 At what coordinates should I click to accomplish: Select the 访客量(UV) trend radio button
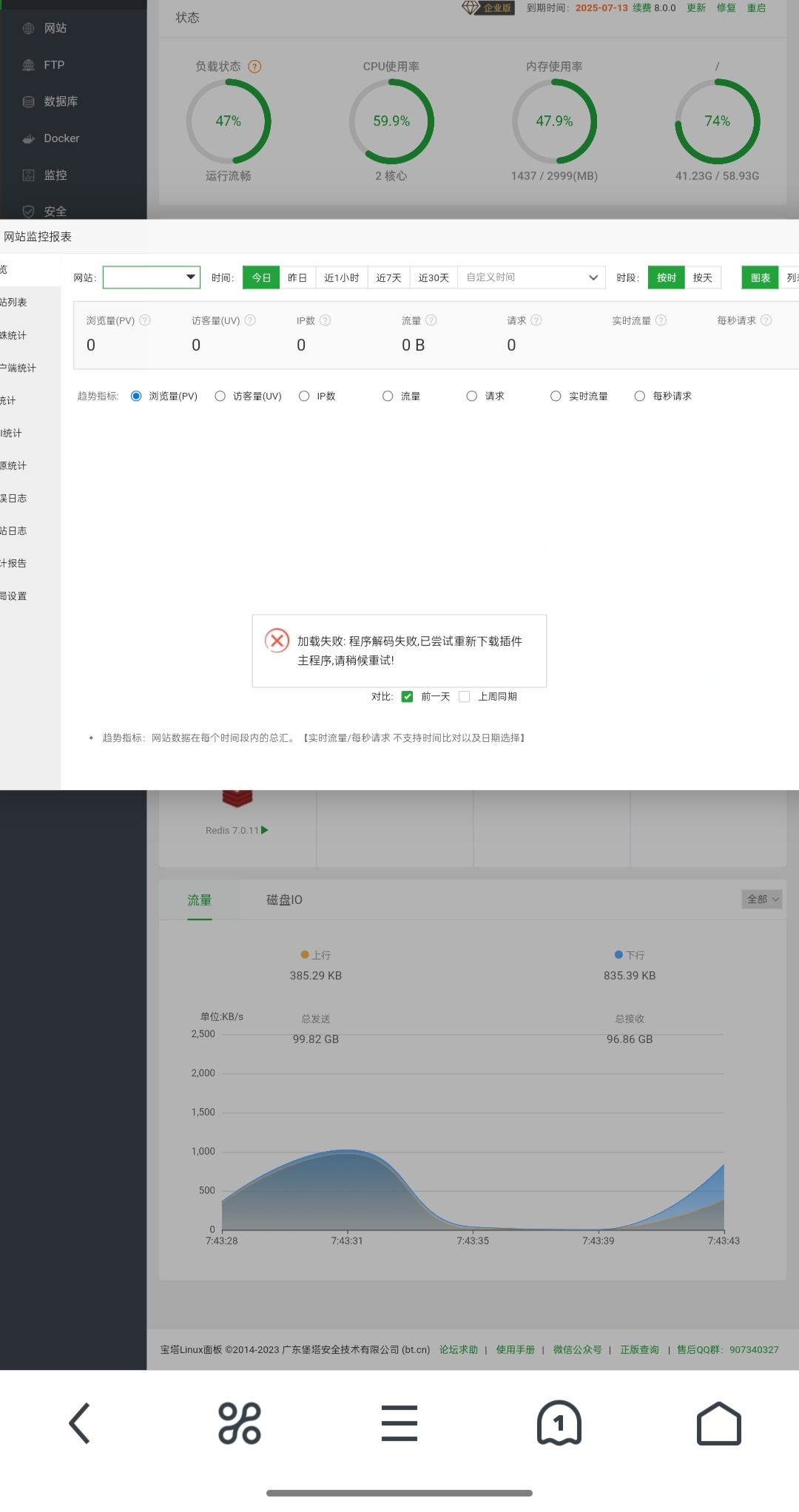pyautogui.click(x=220, y=396)
